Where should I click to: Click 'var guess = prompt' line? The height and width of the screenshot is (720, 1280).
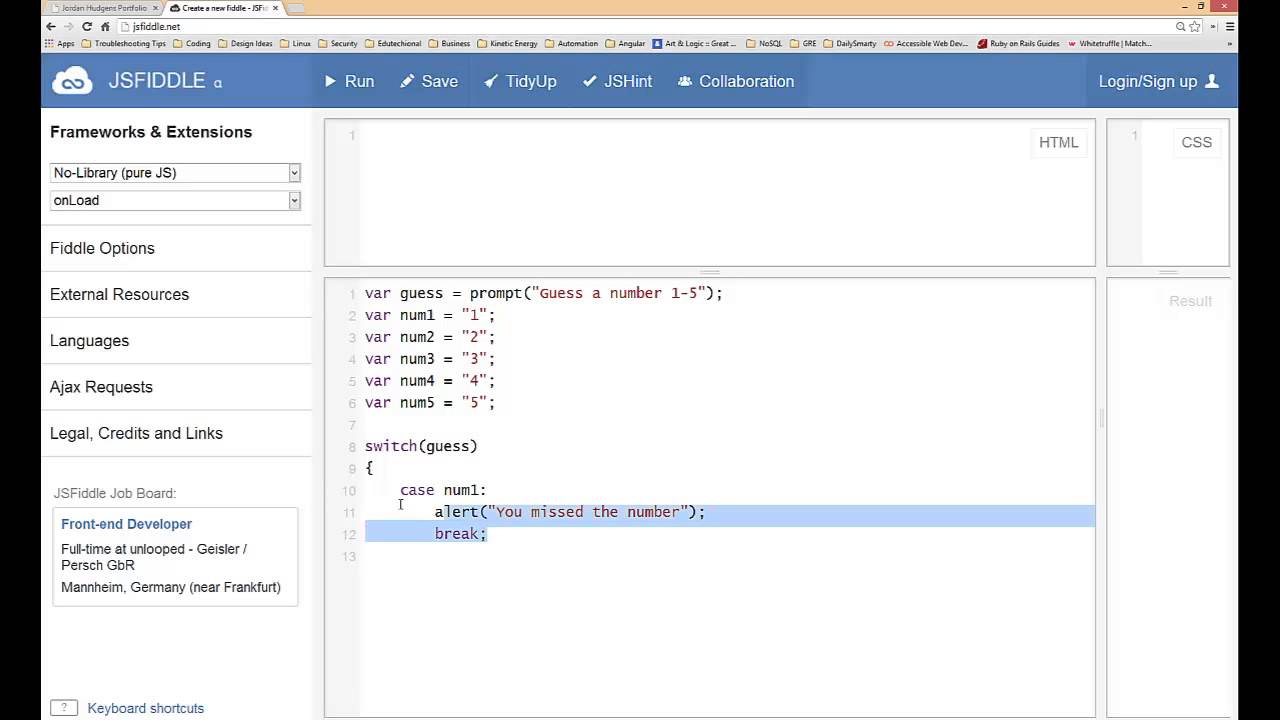pos(543,293)
